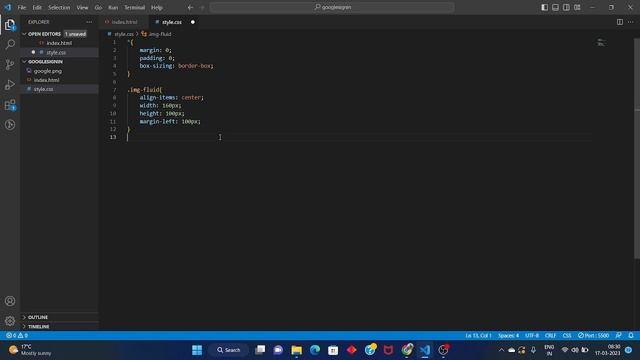Change language mode via CSS
Viewport: 640px width, 360px height.
[x=567, y=336]
